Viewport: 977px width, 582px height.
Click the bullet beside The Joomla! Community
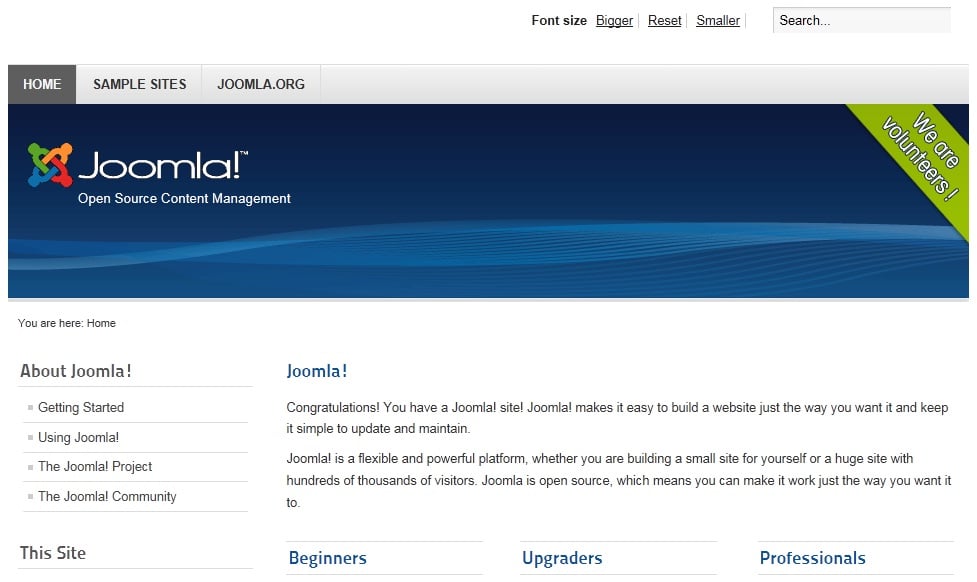click(x=29, y=496)
